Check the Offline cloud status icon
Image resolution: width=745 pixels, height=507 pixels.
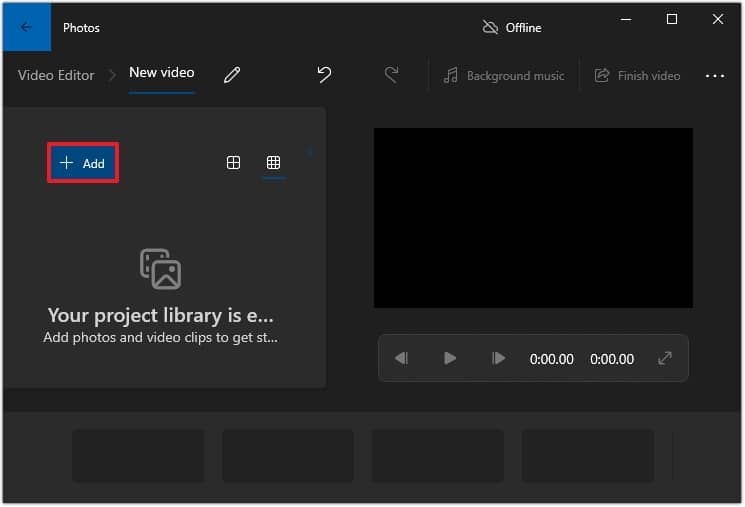click(x=490, y=28)
